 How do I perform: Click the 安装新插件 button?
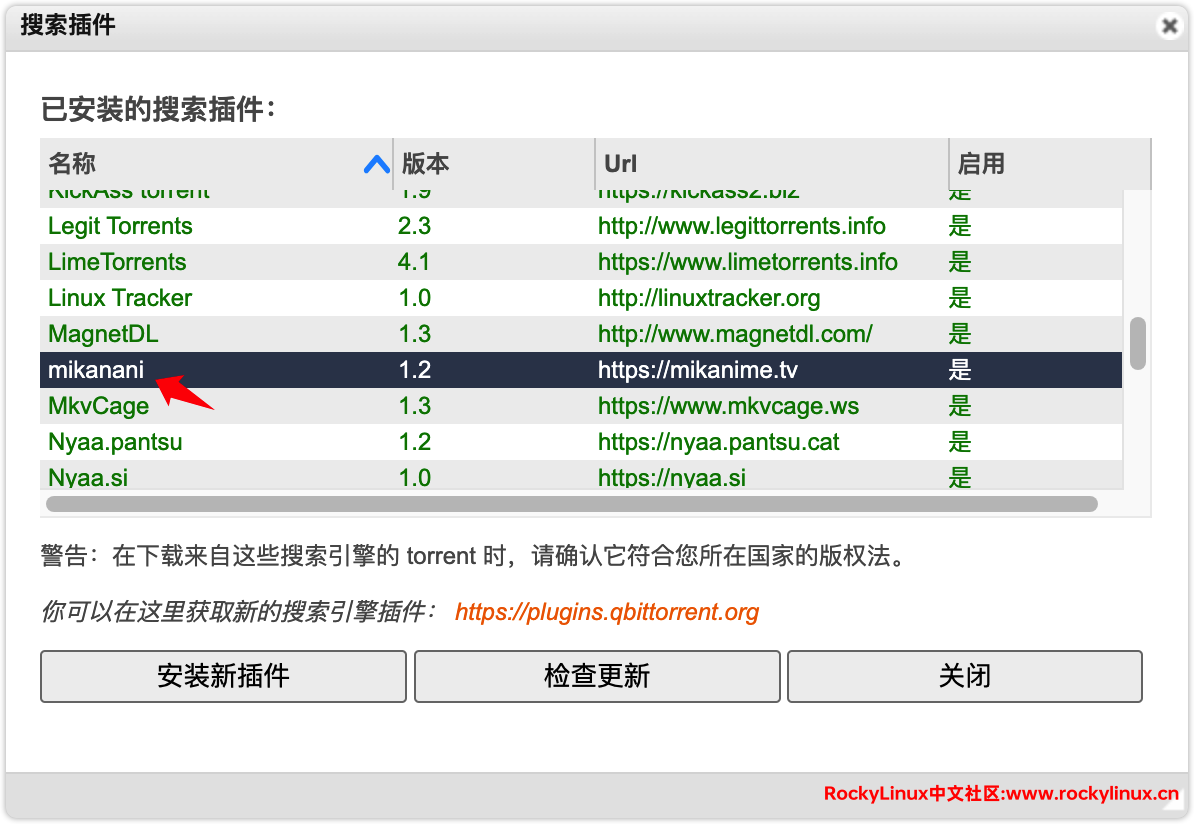click(x=223, y=676)
